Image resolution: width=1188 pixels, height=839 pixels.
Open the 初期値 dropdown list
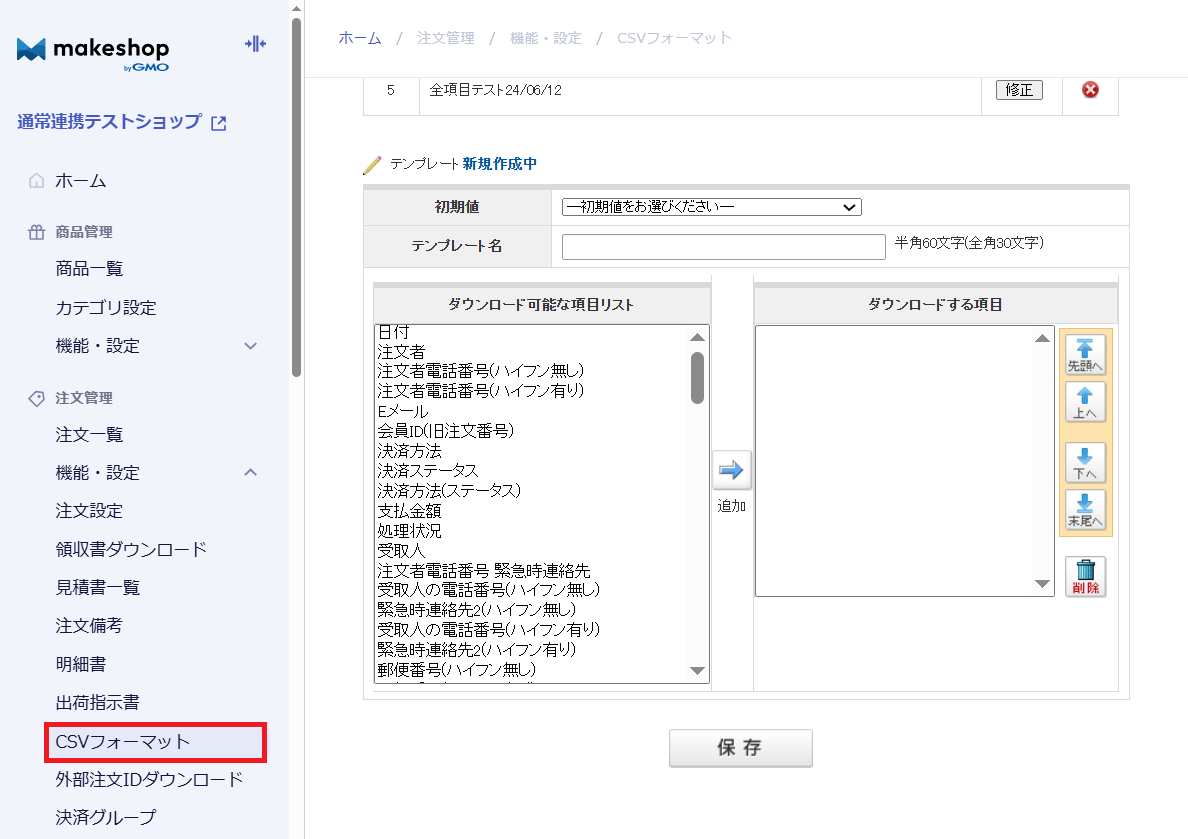[x=711, y=207]
